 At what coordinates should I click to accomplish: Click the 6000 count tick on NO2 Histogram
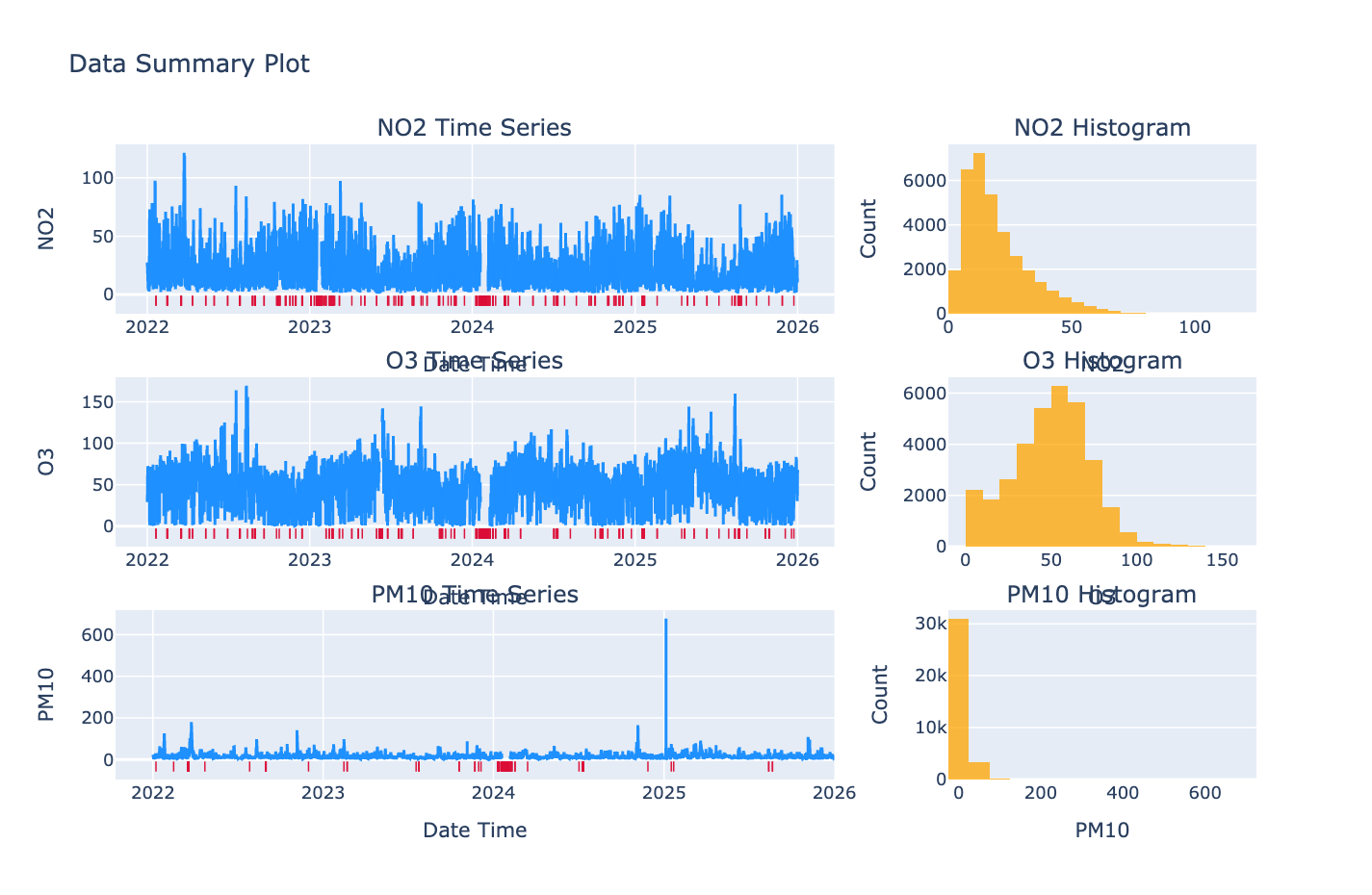(923, 181)
